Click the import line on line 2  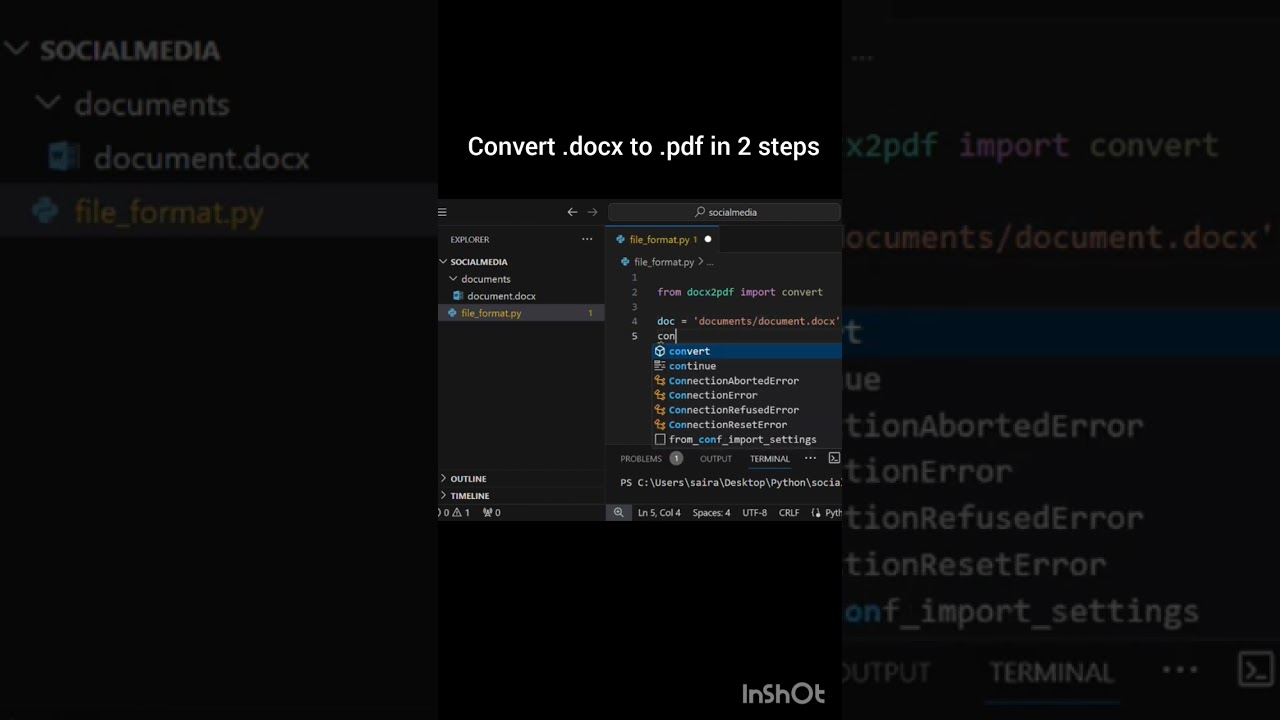(x=740, y=292)
